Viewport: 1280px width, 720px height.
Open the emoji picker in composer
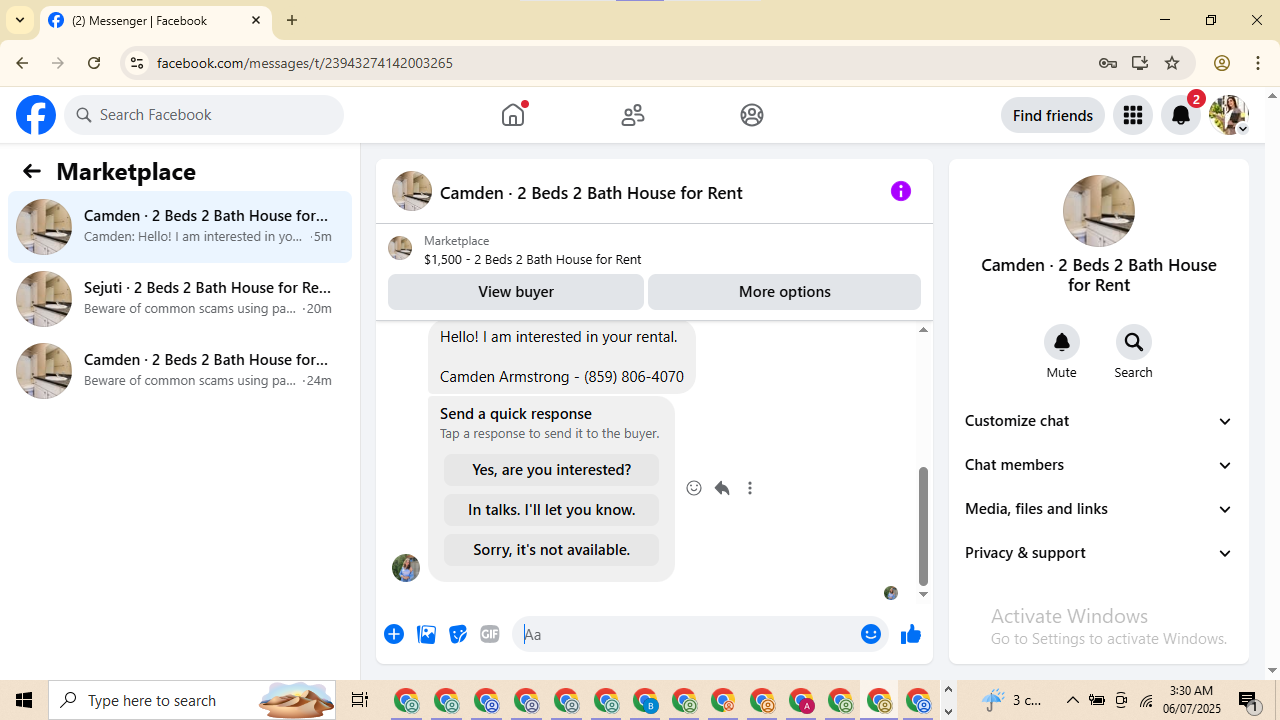[x=871, y=634]
